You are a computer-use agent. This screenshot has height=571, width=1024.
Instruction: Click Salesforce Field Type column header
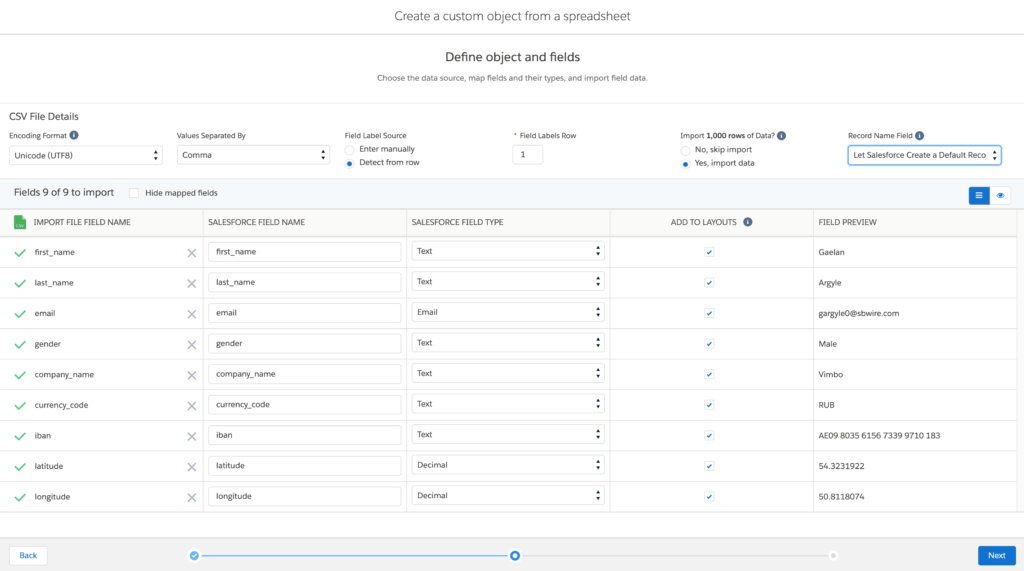point(457,222)
